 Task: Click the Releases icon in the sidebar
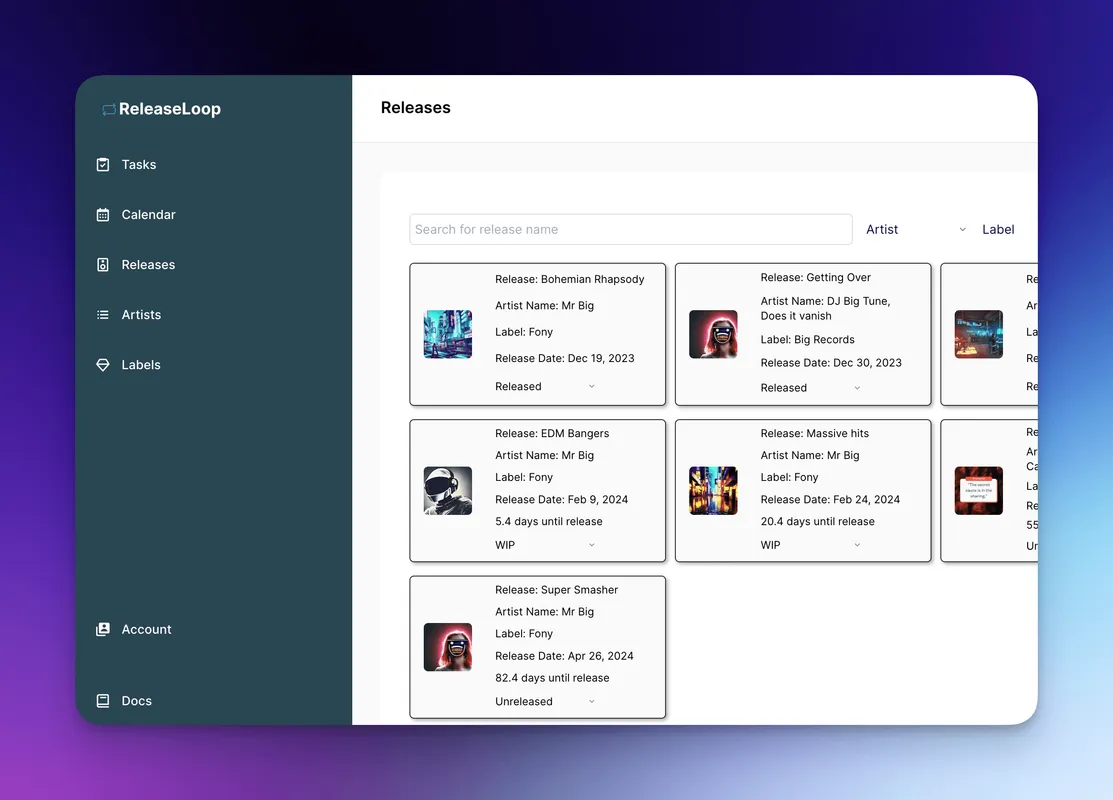click(102, 264)
